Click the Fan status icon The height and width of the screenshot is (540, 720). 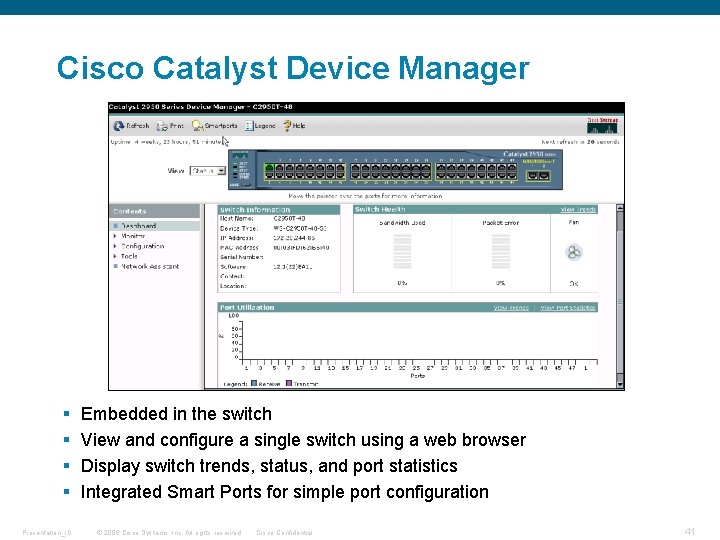coord(574,252)
